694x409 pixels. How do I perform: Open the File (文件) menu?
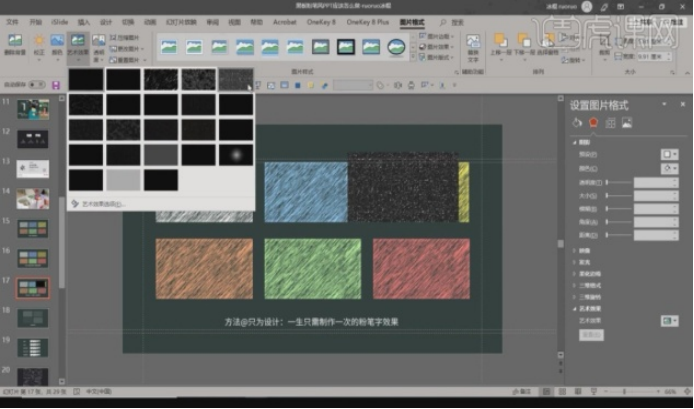tap(12, 22)
